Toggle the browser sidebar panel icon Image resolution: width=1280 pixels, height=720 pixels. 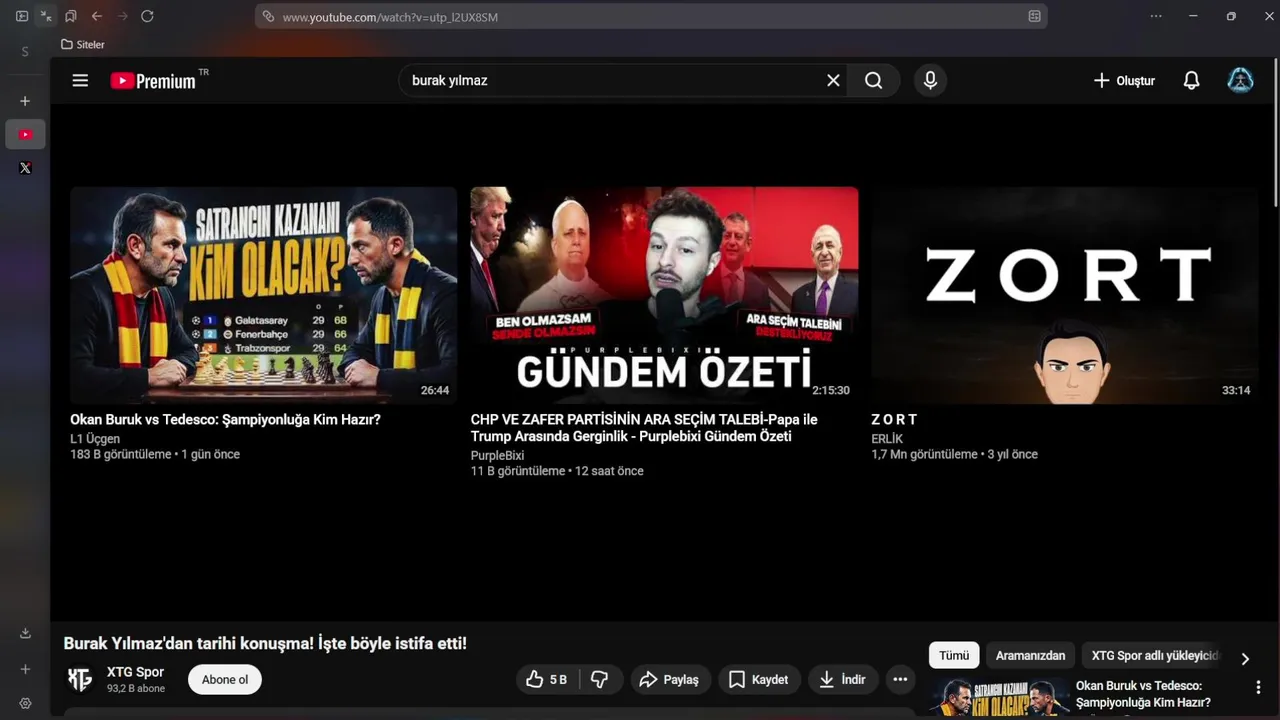[x=22, y=16]
